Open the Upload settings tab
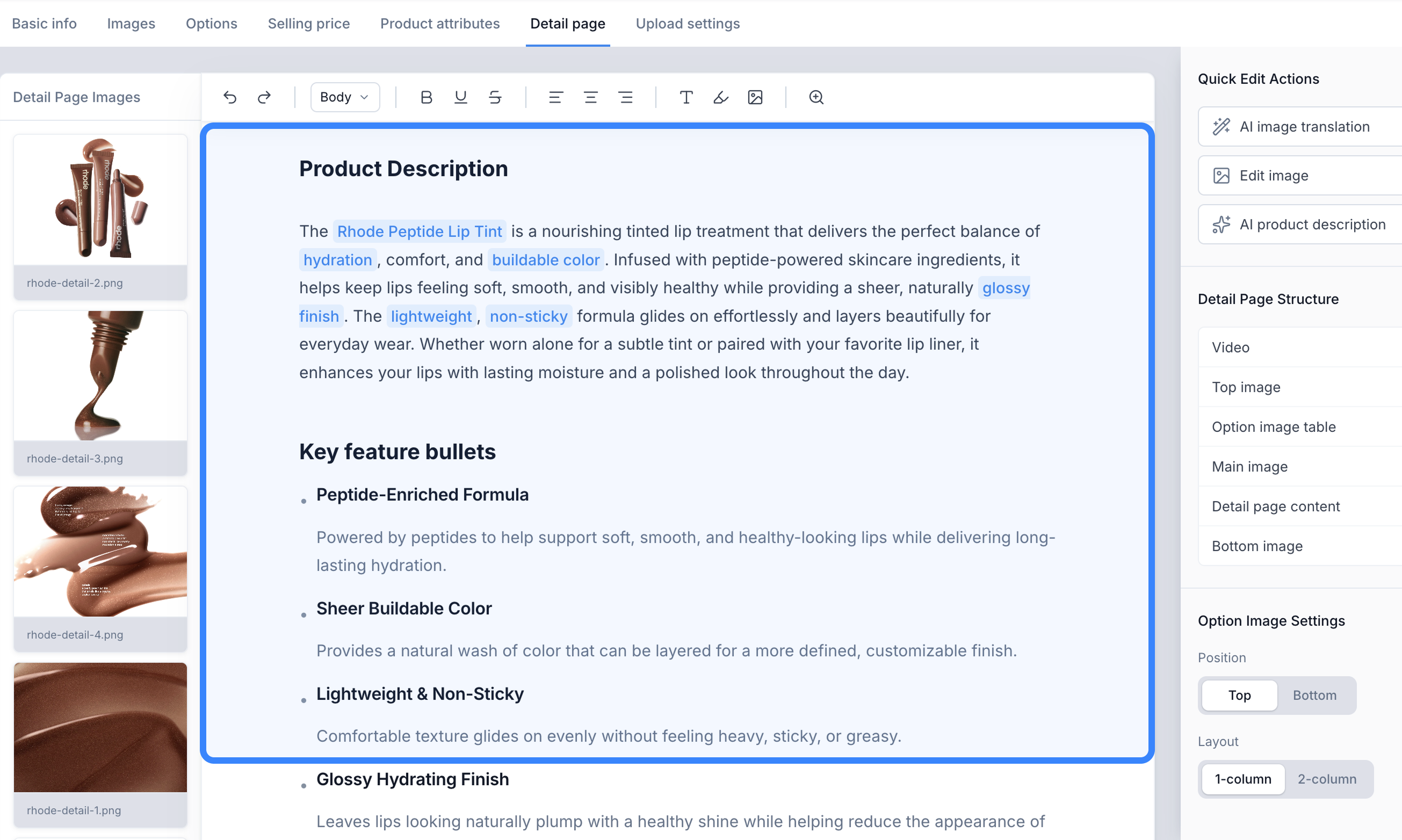Image resolution: width=1402 pixels, height=840 pixels. point(688,23)
